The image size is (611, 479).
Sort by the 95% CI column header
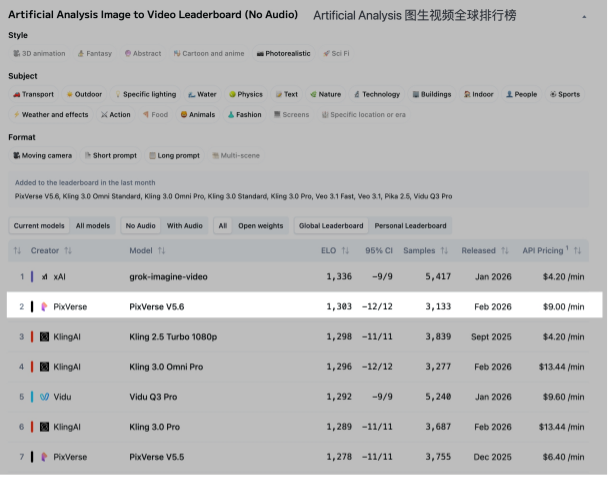[x=381, y=250]
